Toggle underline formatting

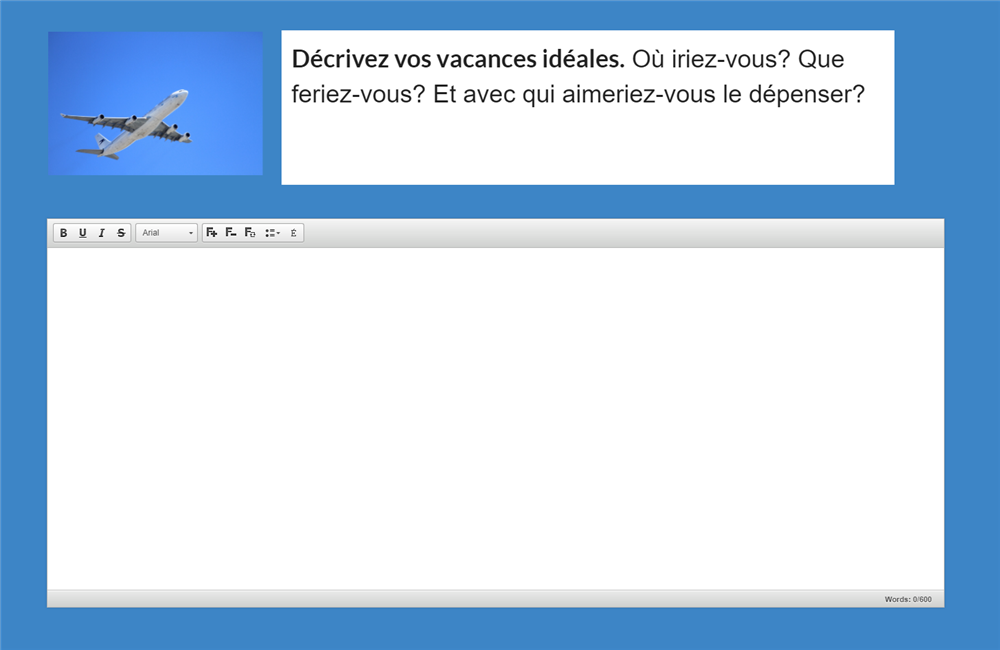tap(82, 233)
